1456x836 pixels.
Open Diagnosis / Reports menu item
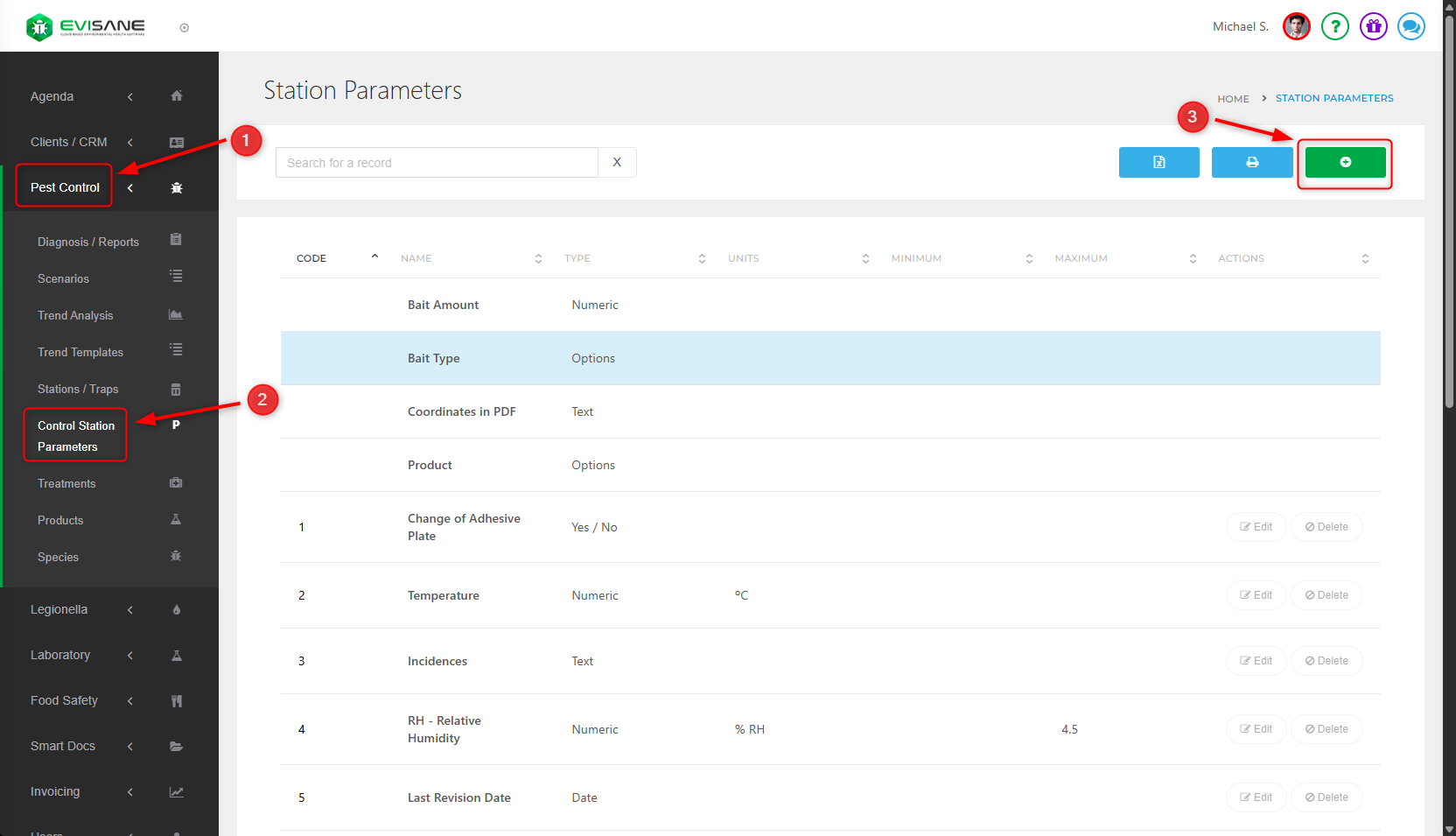click(x=88, y=242)
